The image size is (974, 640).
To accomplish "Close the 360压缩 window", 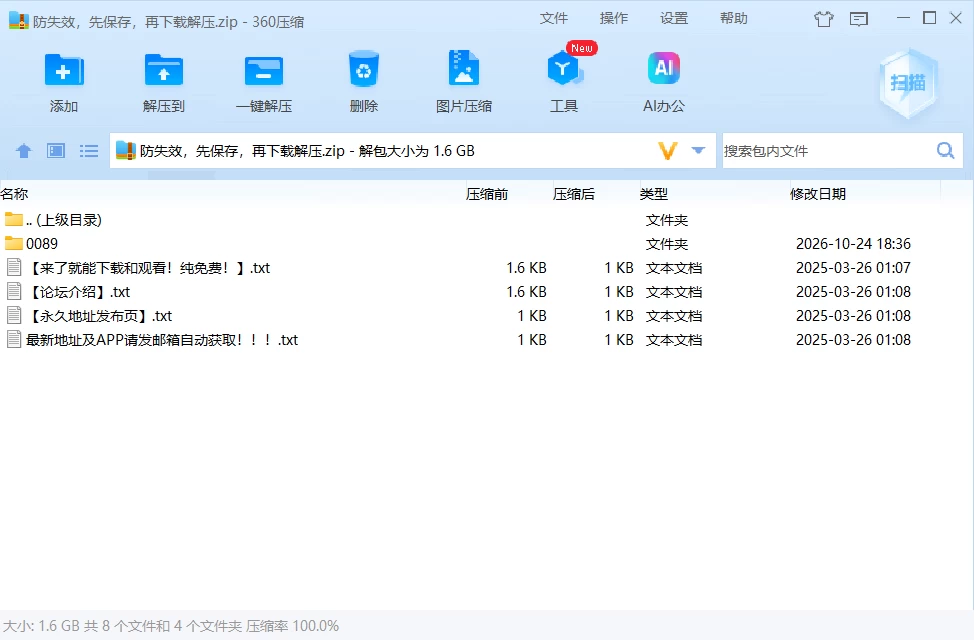I will tap(956, 18).
